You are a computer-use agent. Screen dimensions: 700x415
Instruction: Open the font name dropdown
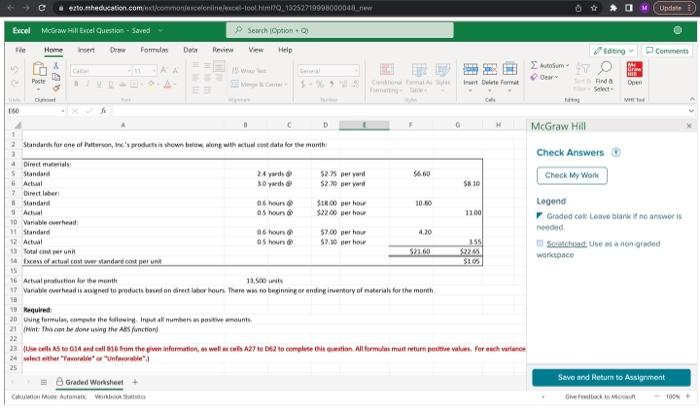129,71
